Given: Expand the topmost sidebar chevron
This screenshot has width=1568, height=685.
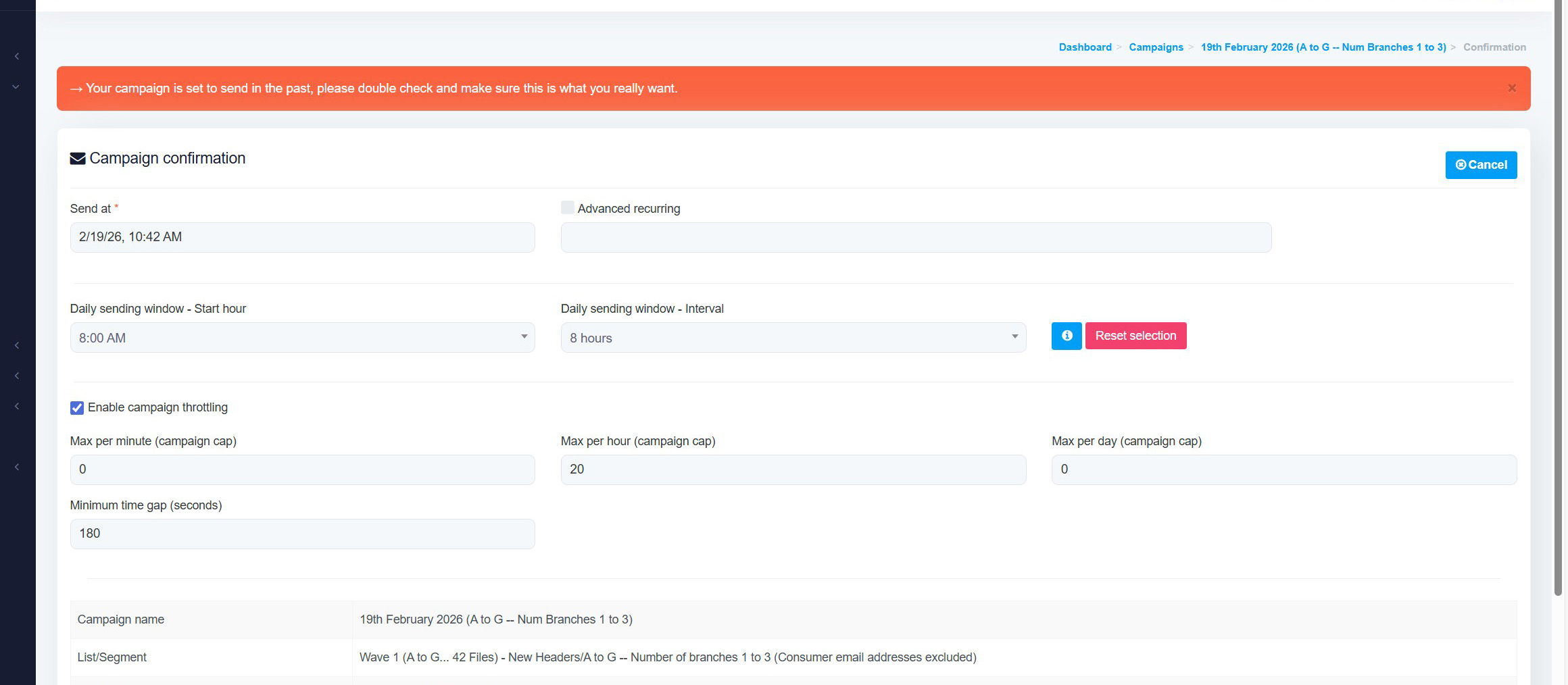Looking at the screenshot, I should point(17,56).
